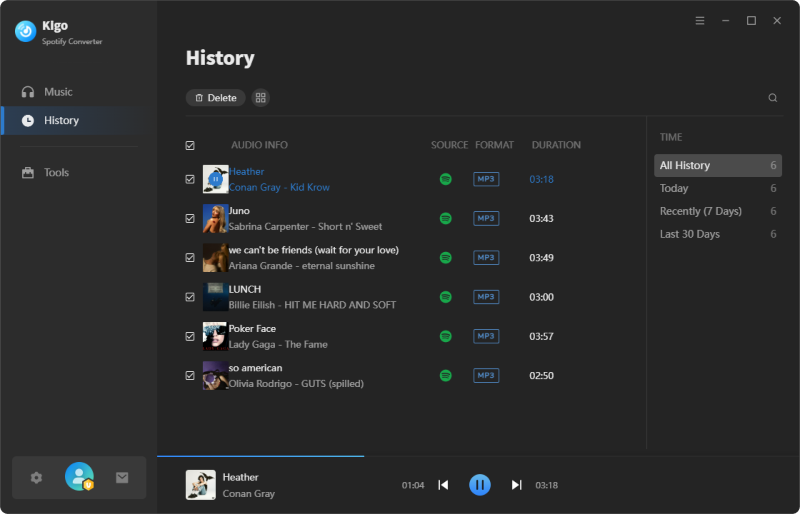Pause via Heather album thumbnail in list
Screen dimensions: 800x514
coord(215,179)
